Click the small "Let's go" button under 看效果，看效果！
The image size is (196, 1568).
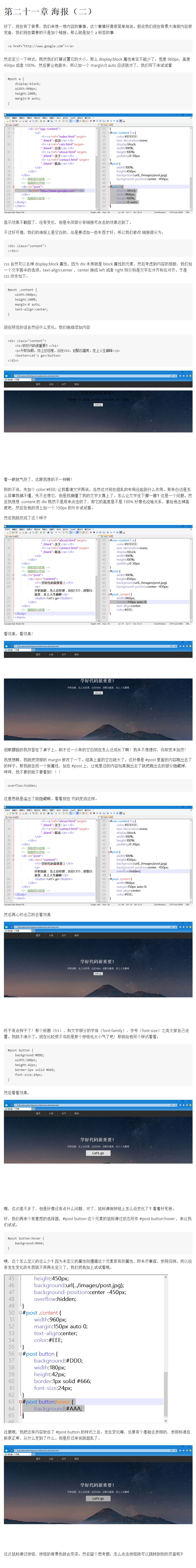98,693
